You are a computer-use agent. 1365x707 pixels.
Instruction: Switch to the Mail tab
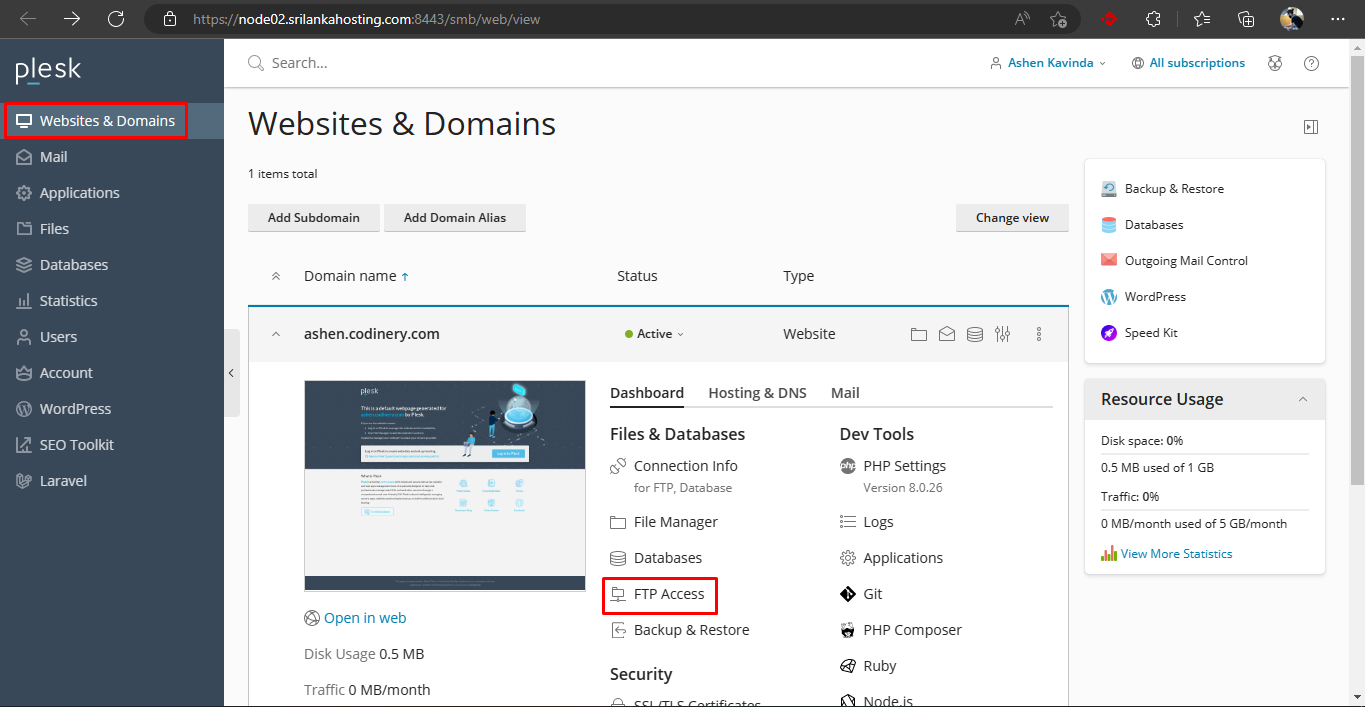point(845,393)
